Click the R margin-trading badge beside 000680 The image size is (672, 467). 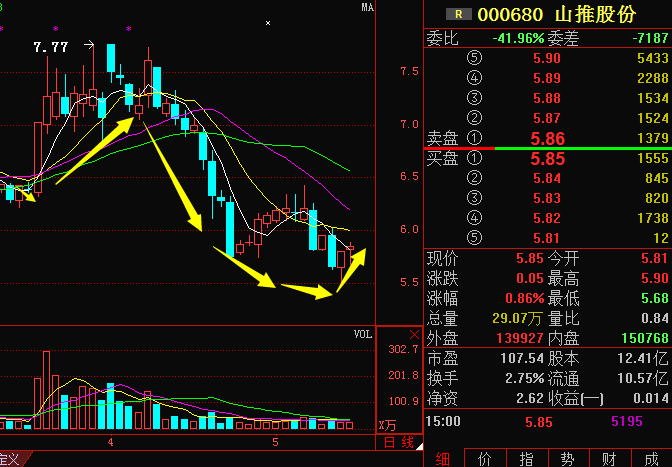459,14
